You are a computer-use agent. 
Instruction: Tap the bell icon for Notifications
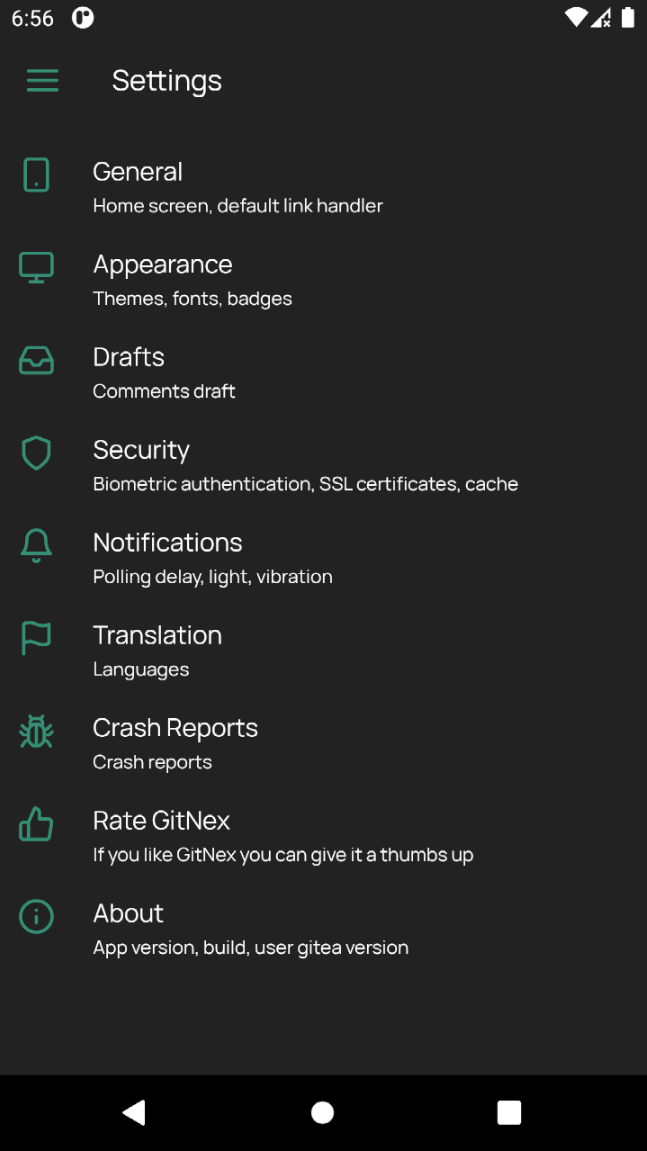point(36,546)
